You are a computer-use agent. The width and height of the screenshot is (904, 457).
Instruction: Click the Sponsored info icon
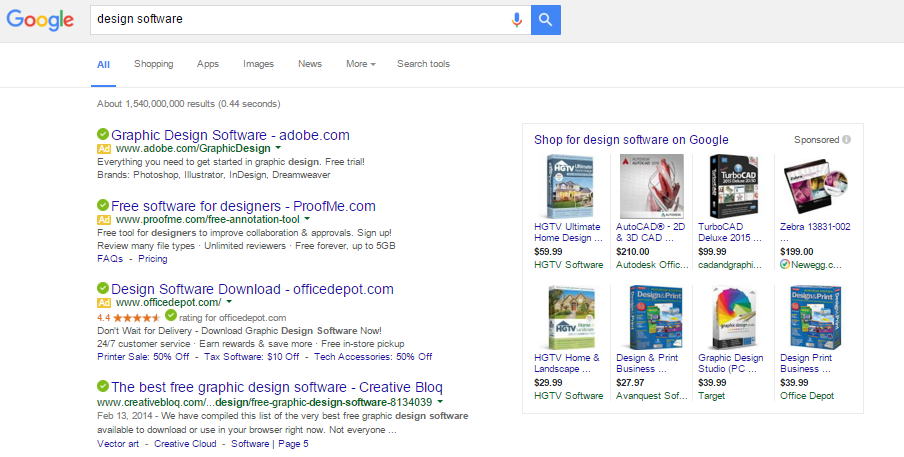846,140
